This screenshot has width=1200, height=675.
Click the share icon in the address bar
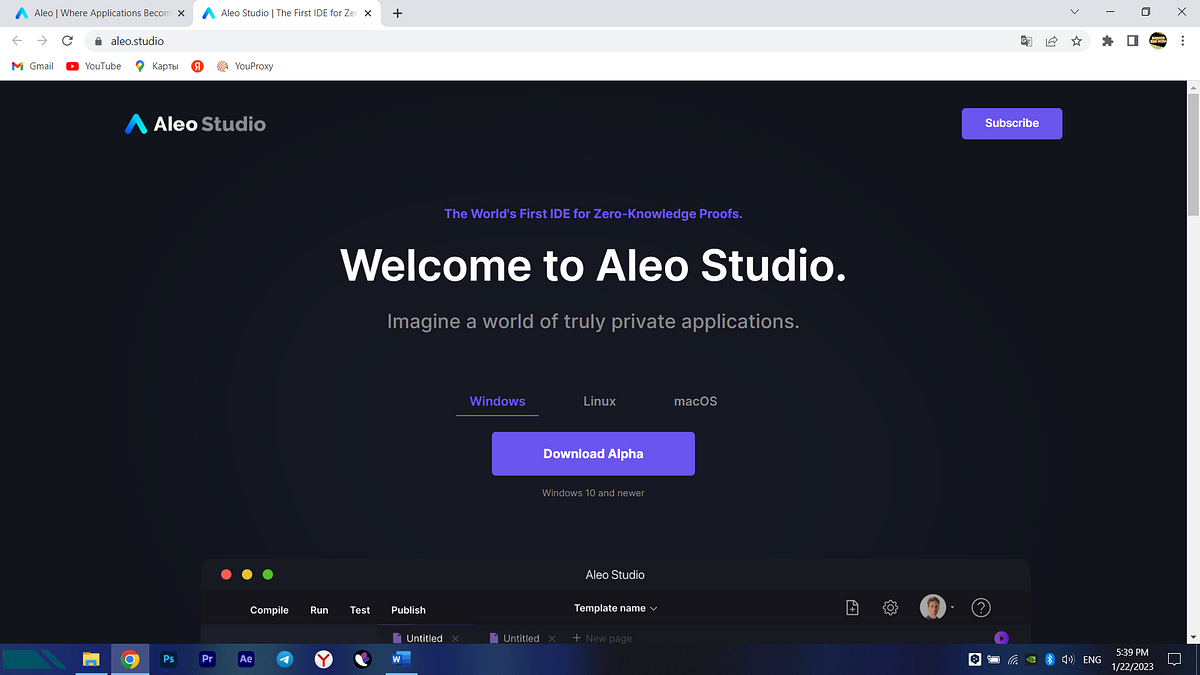[x=1051, y=41]
